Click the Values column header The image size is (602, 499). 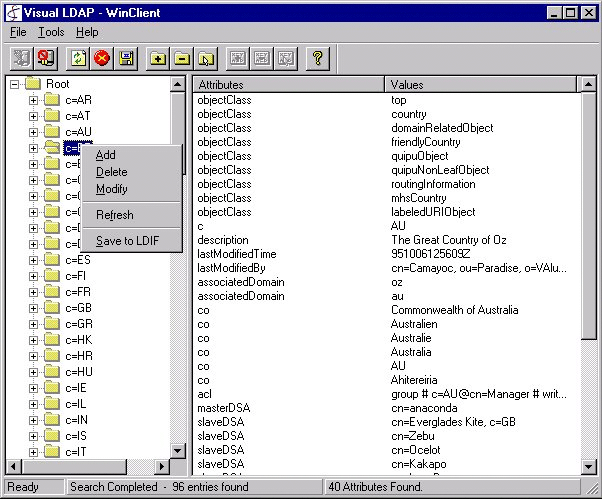(x=480, y=85)
